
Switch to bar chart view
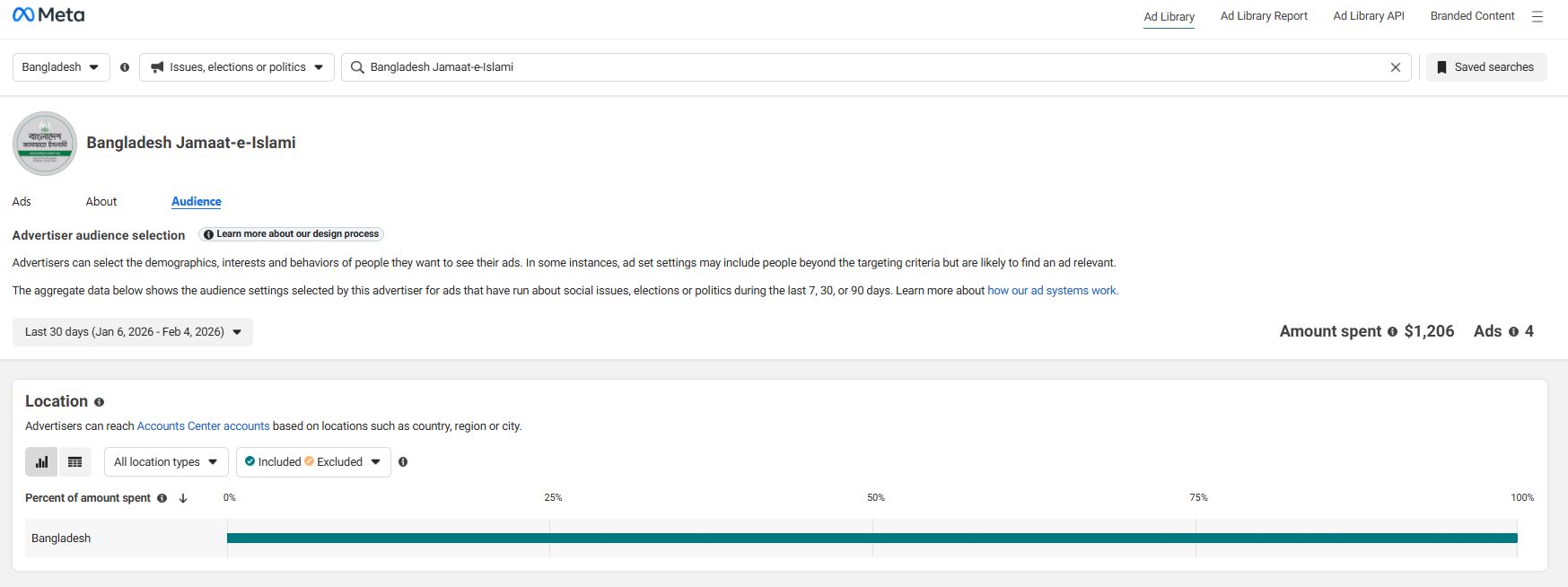coord(41,462)
